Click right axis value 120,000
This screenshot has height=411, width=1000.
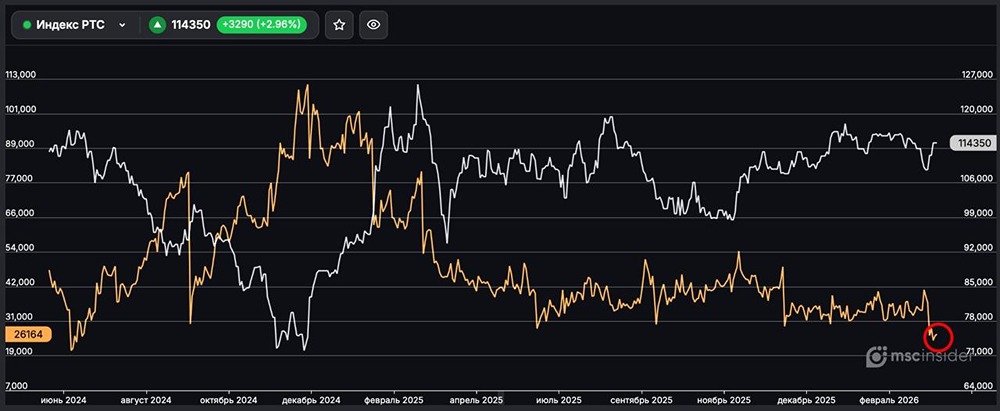coord(977,109)
